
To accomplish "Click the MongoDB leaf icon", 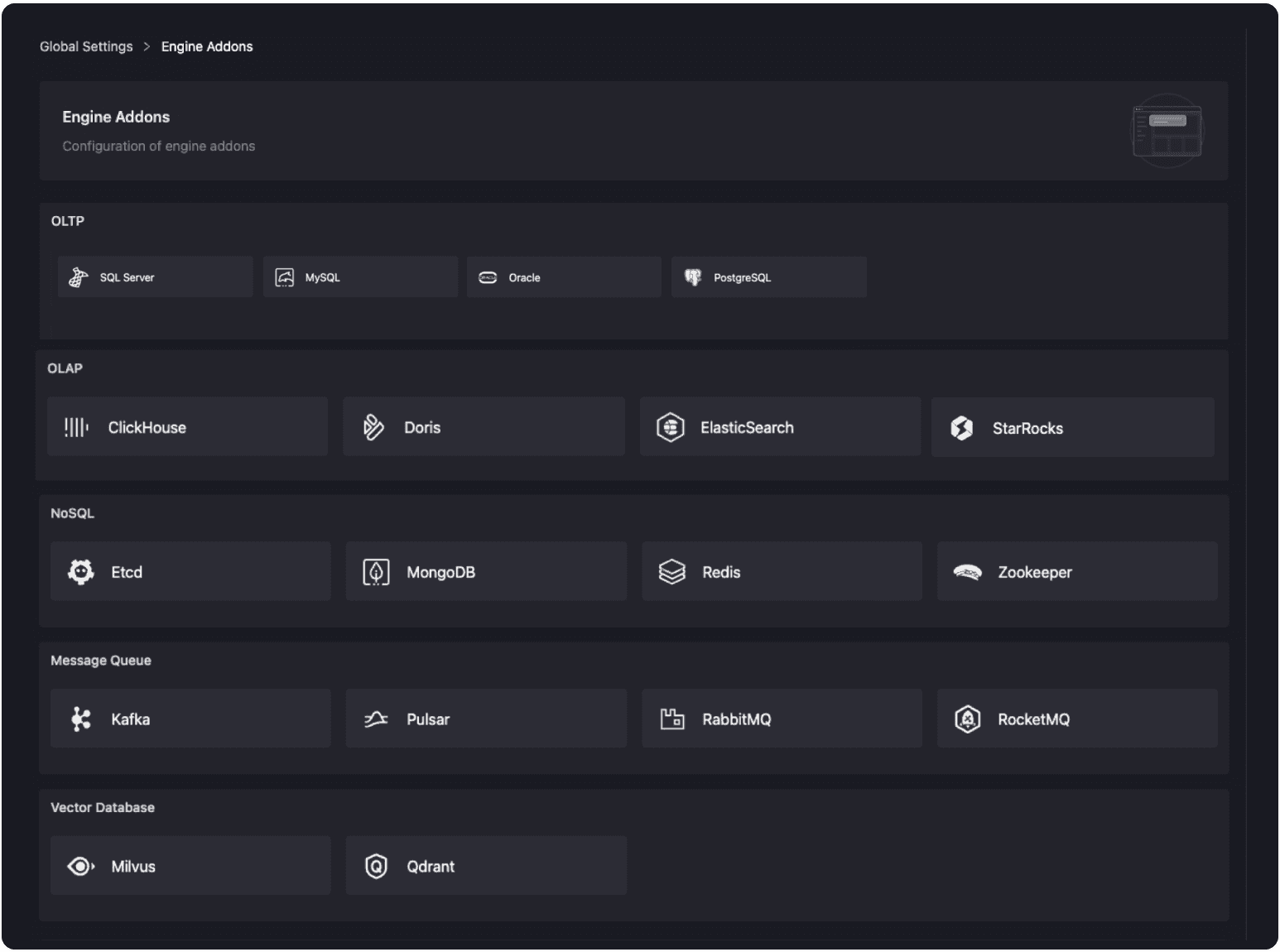I will (376, 572).
